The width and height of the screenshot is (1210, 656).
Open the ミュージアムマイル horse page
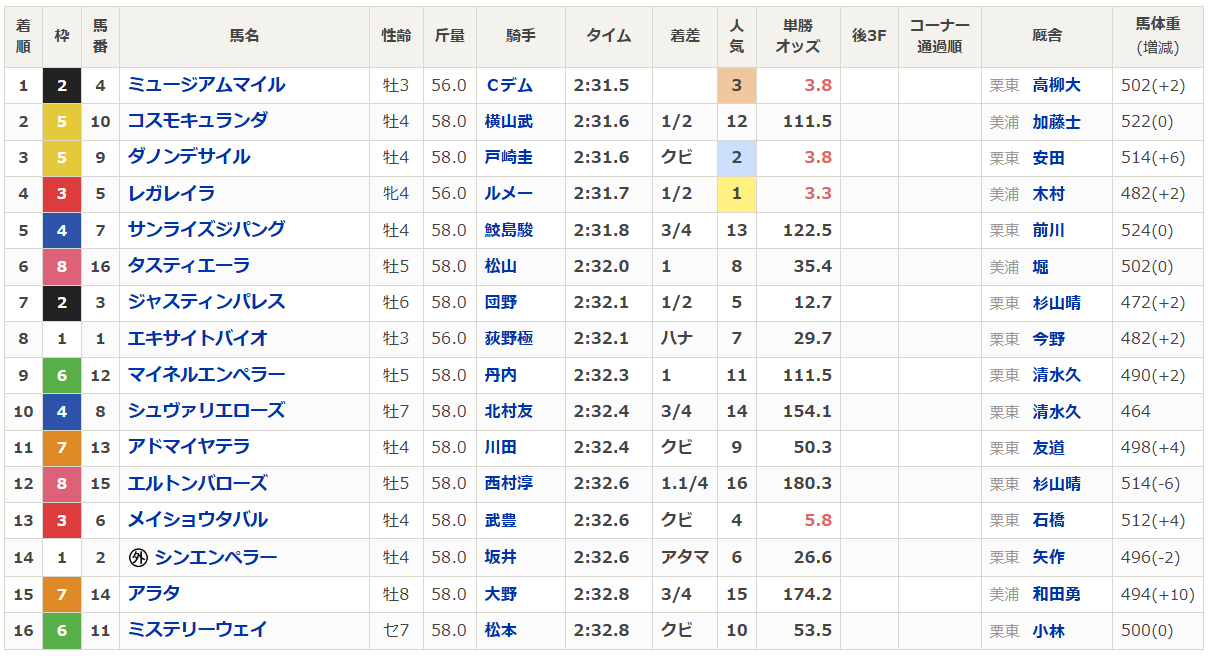coord(206,85)
